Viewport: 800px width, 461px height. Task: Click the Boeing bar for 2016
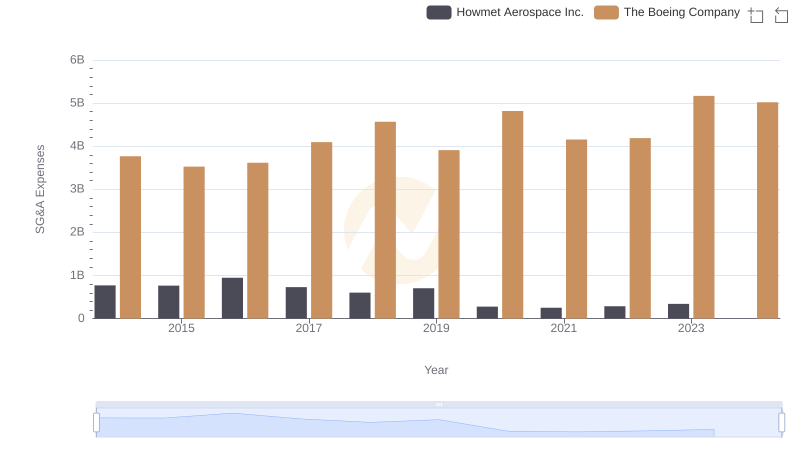(x=258, y=241)
